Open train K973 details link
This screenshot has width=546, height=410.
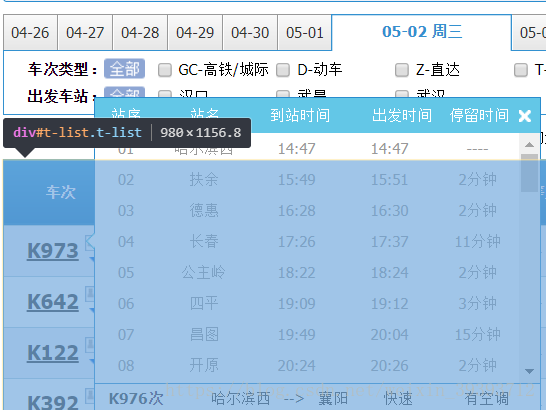(x=53, y=251)
